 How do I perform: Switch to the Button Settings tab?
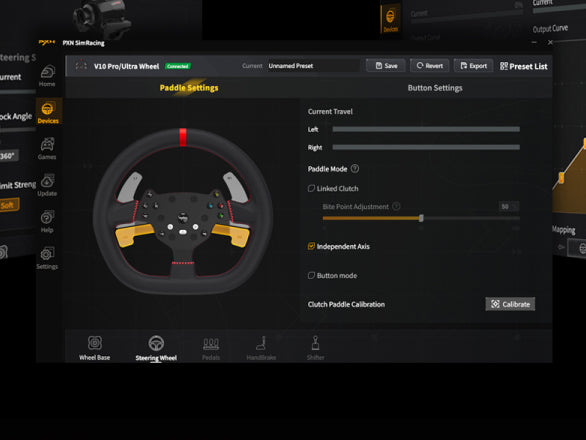(x=435, y=88)
